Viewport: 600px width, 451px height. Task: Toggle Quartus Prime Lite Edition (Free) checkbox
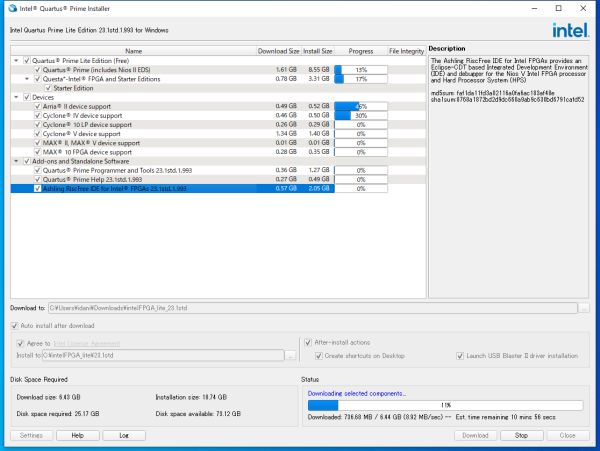(x=27, y=60)
